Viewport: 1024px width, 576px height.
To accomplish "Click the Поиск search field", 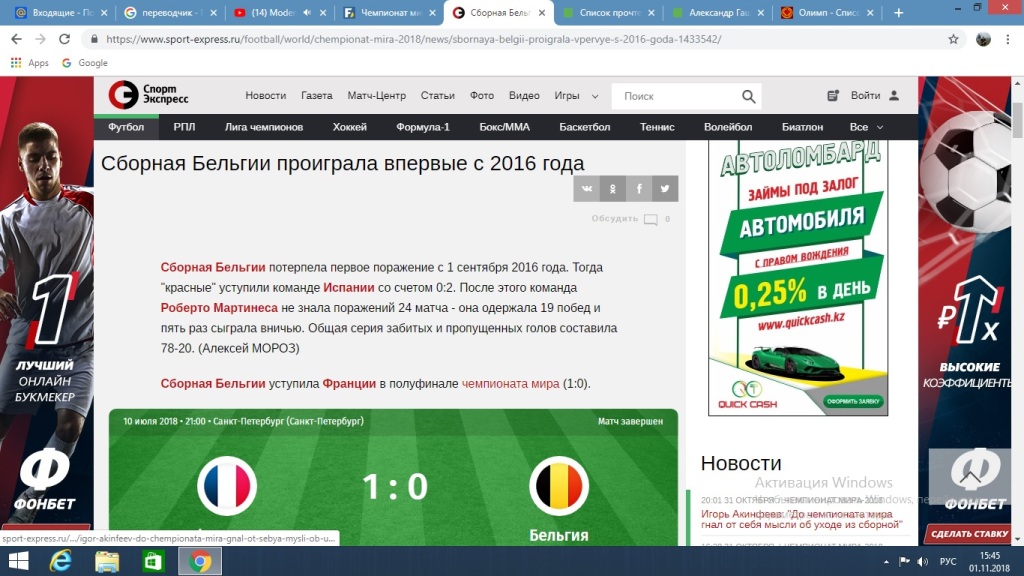I will coord(679,96).
